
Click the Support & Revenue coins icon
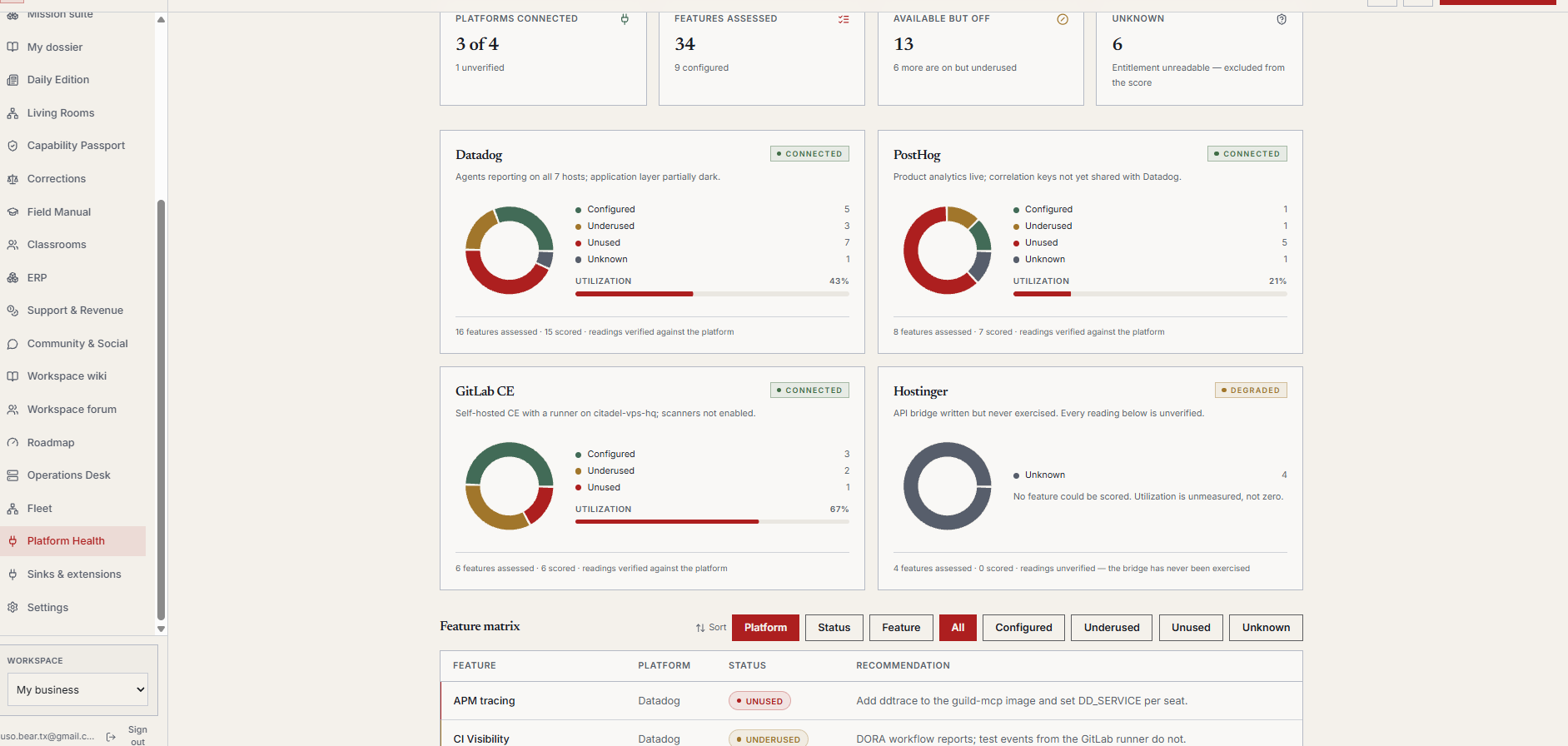pyautogui.click(x=12, y=311)
